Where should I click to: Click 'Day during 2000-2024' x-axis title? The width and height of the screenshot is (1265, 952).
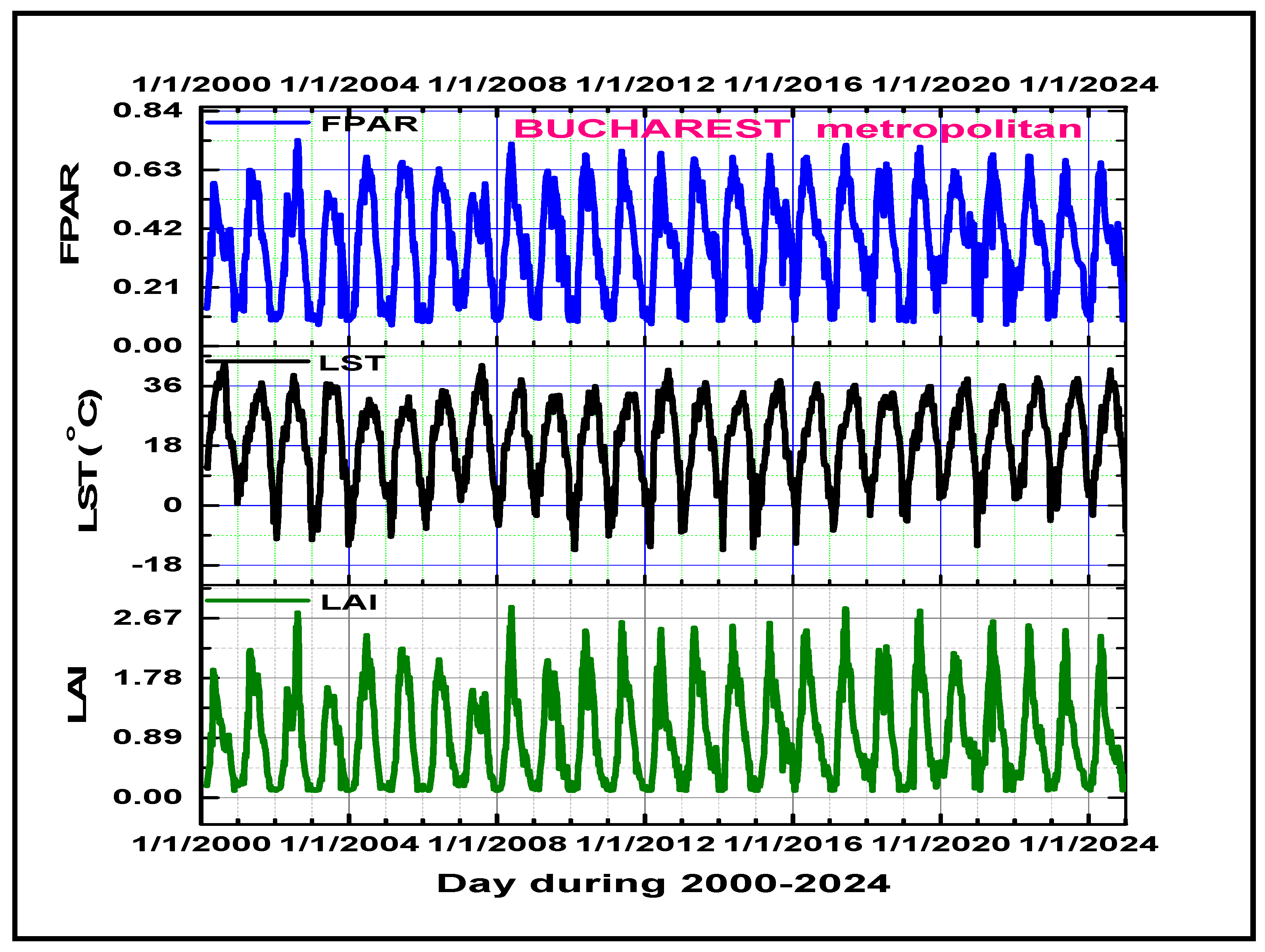(x=663, y=883)
